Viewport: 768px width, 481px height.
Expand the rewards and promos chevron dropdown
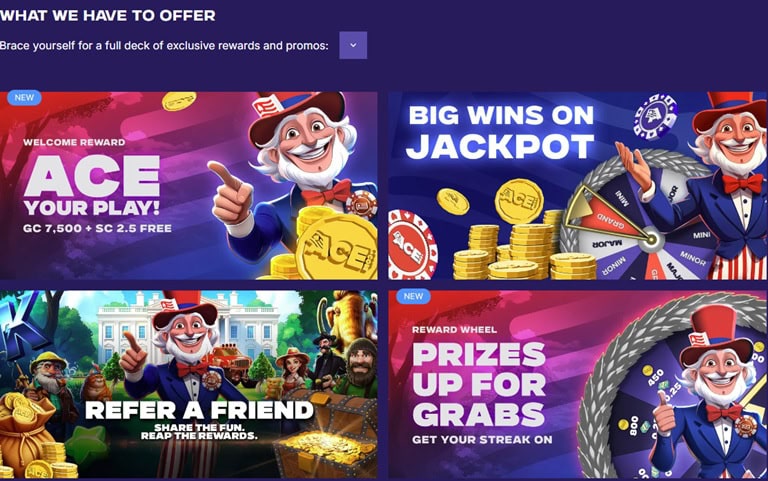353,45
